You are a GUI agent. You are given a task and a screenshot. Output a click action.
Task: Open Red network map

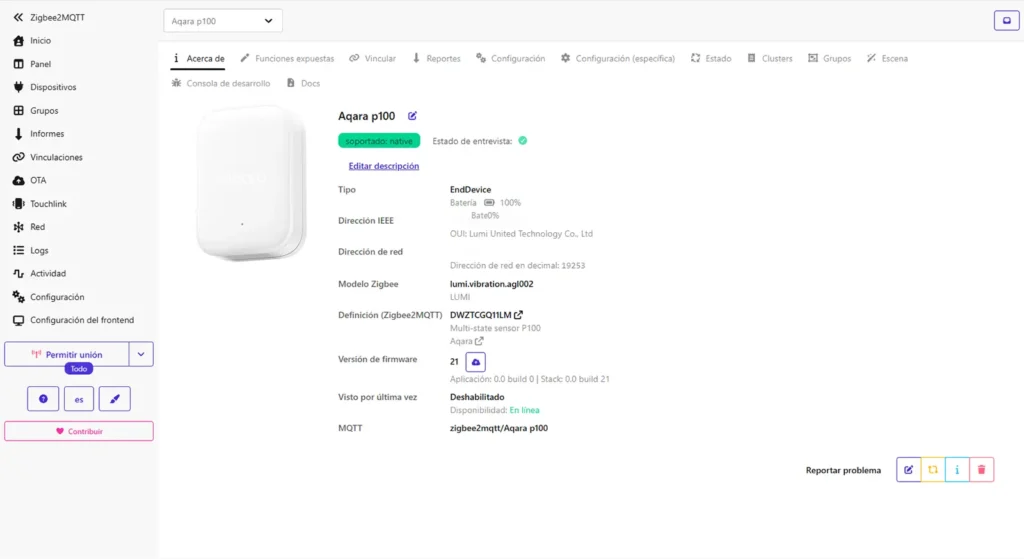[x=29, y=227]
